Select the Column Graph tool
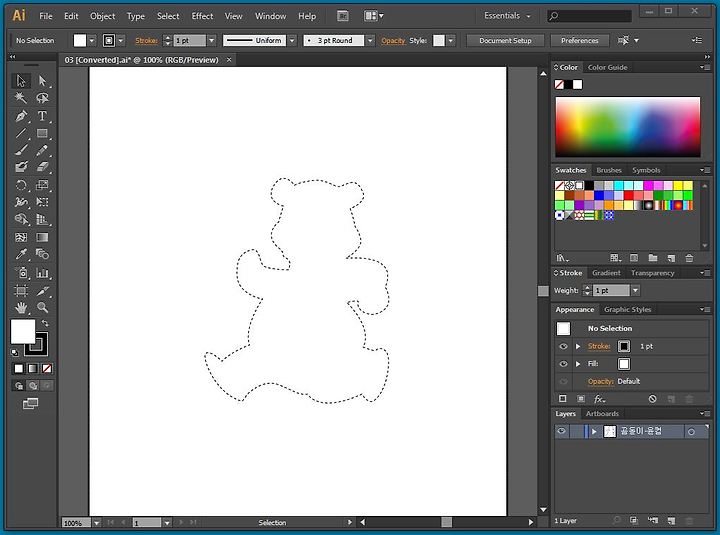 coord(42,273)
